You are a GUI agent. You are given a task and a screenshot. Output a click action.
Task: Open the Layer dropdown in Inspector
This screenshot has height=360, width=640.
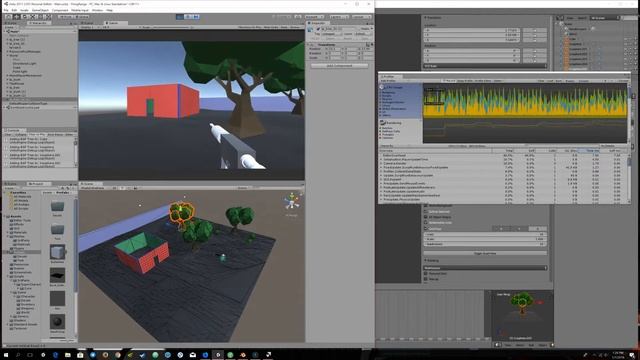(362, 34)
